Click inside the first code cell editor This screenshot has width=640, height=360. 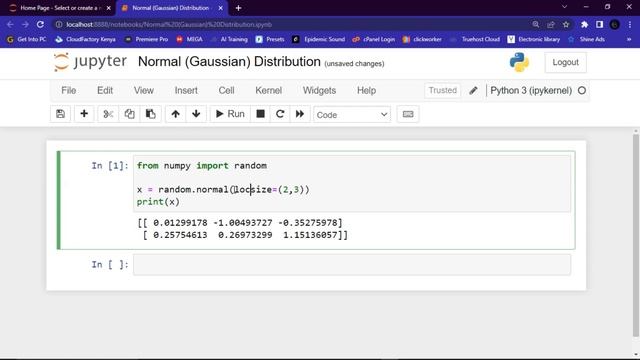click(352, 183)
